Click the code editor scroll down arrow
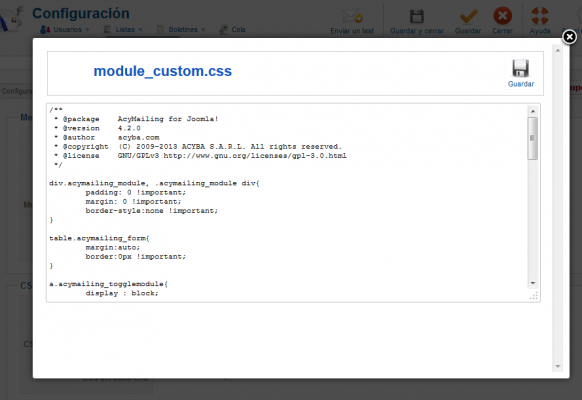This screenshot has height=400, width=582. [533, 283]
